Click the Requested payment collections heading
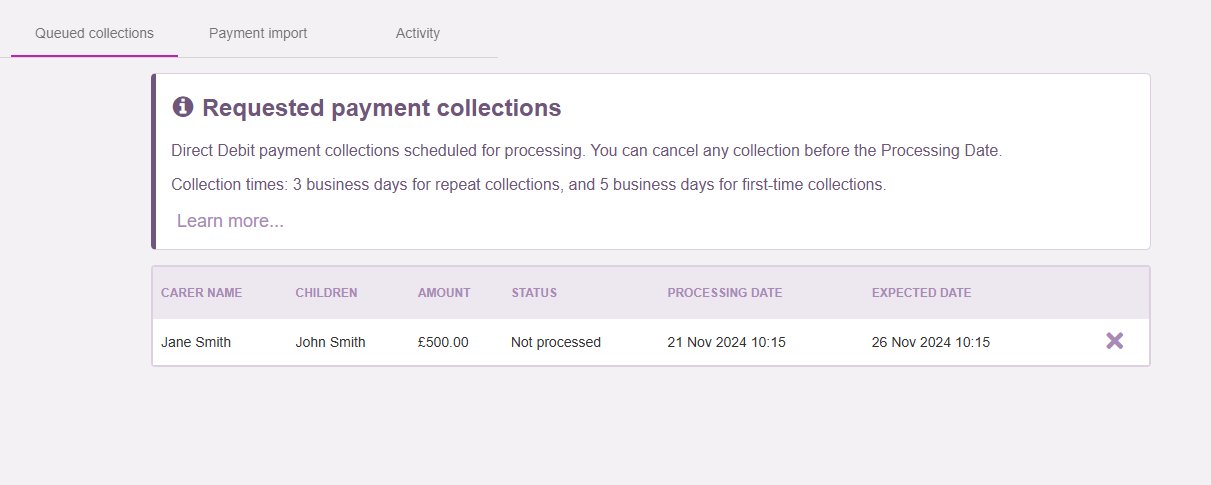The image size is (1211, 485). tap(382, 108)
